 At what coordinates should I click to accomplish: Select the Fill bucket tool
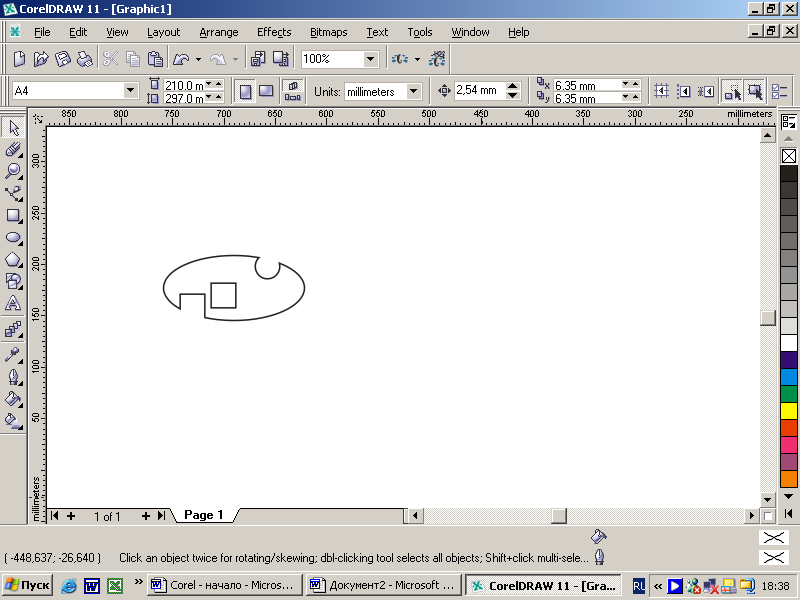13,399
